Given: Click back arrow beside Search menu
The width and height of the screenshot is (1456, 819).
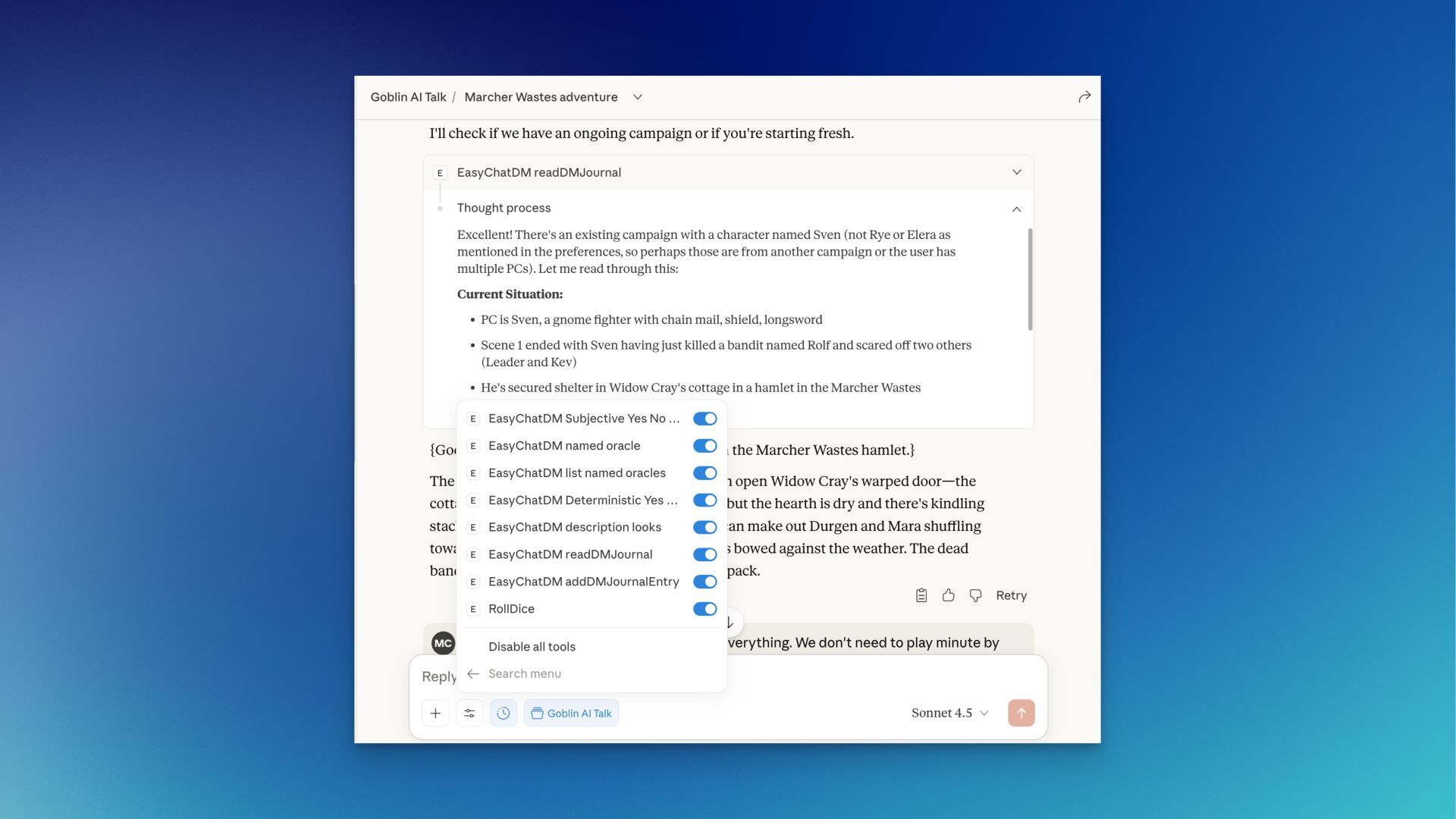Looking at the screenshot, I should 473,673.
